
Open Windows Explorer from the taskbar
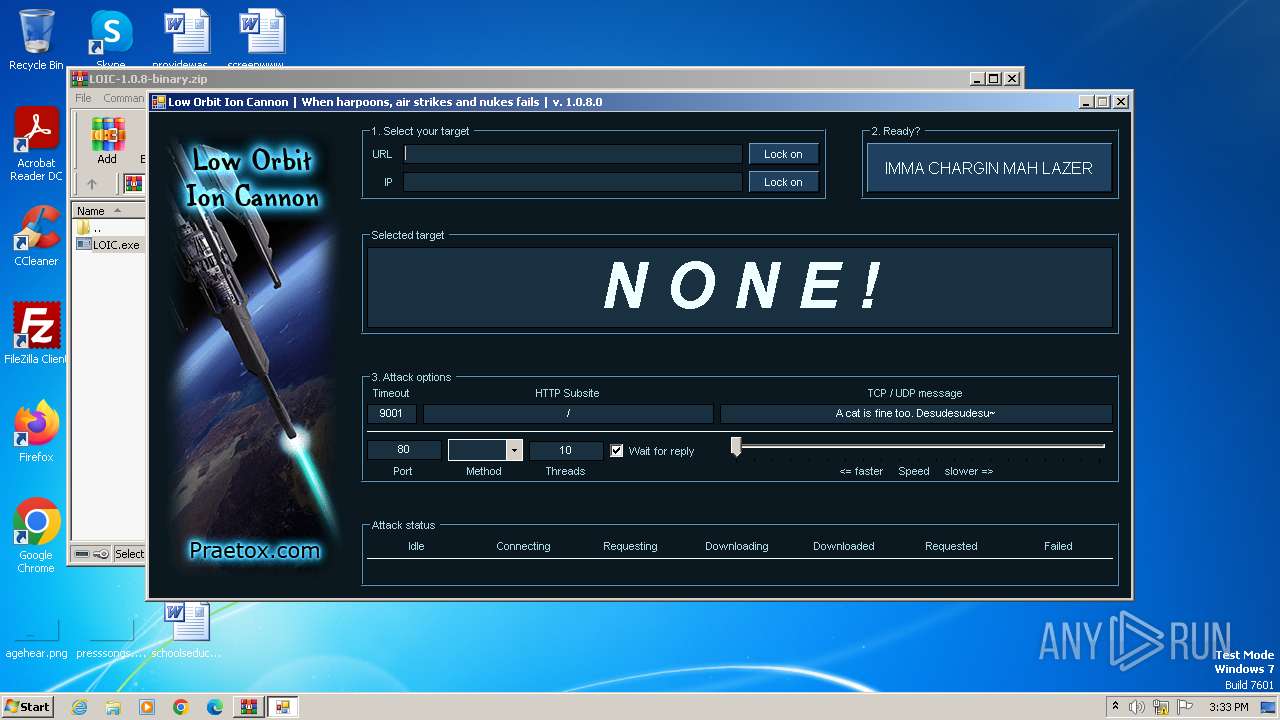pos(113,707)
